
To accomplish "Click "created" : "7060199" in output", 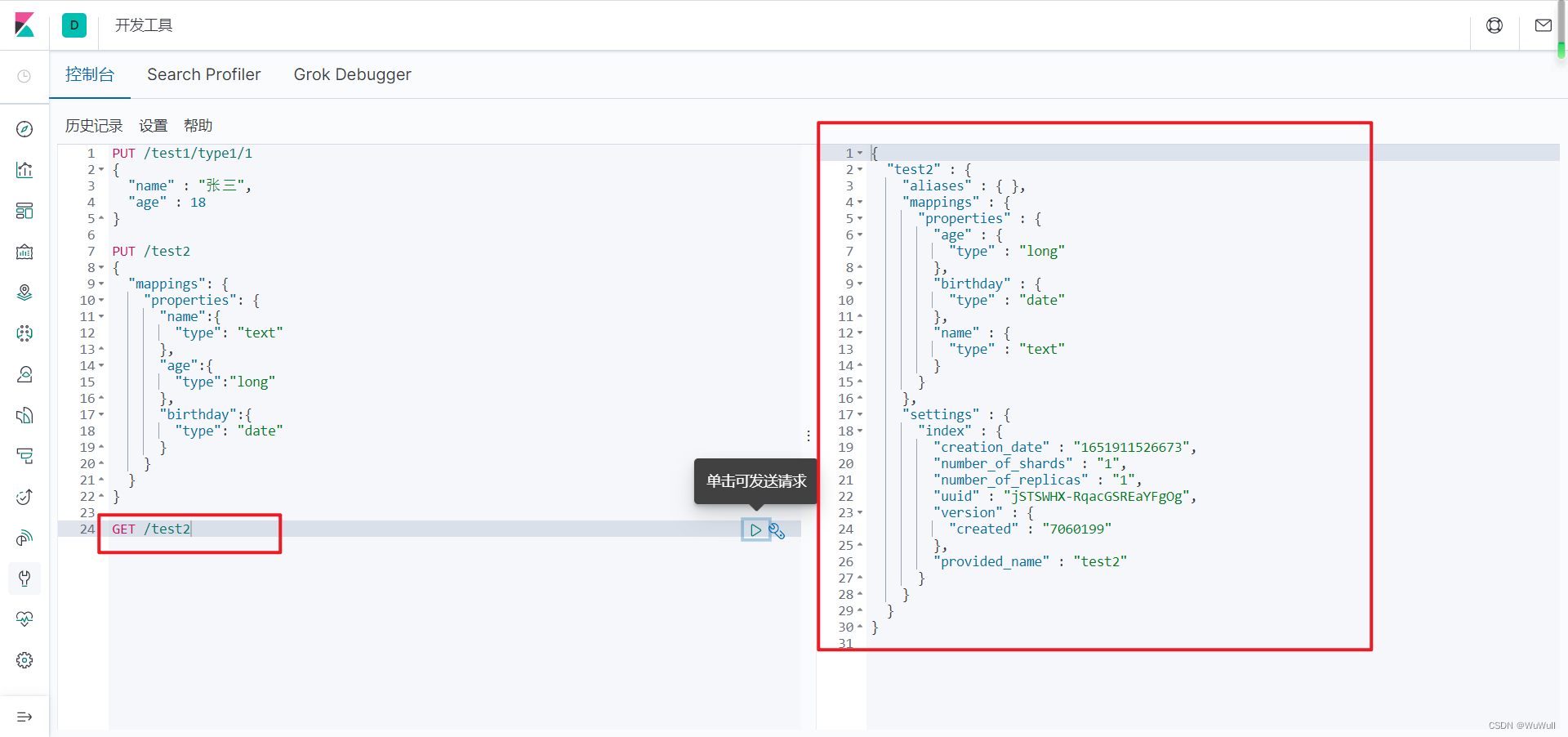I will point(1030,529).
